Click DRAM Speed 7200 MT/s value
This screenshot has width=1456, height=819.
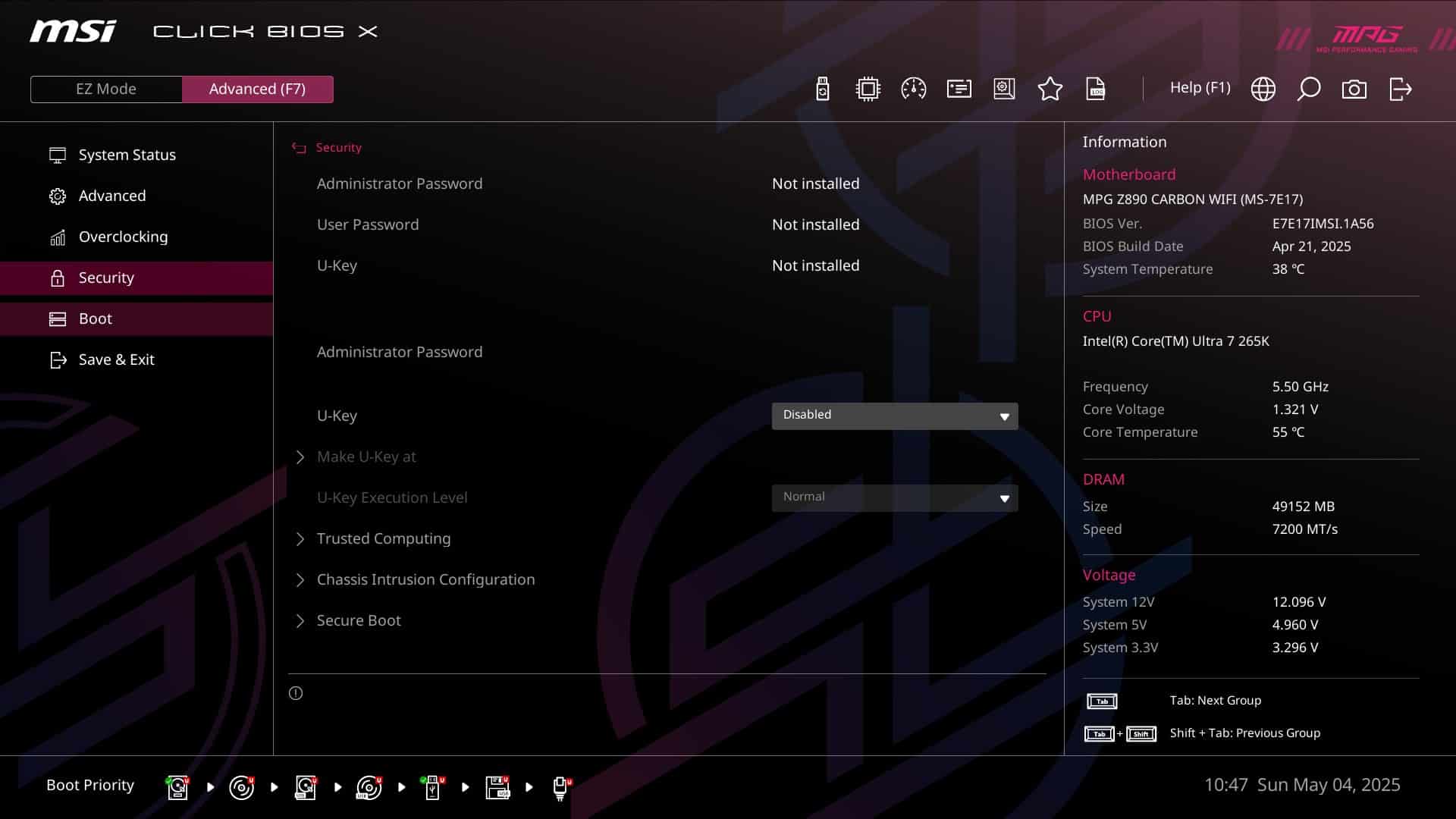[1304, 529]
